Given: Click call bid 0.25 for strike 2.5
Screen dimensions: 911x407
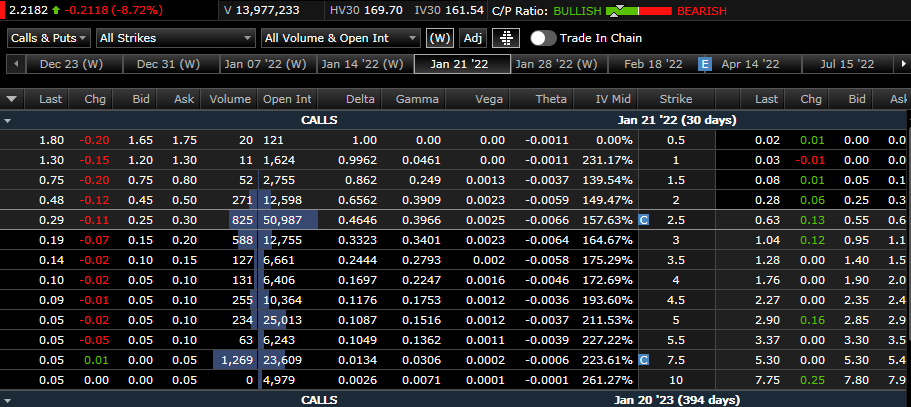Looking at the screenshot, I should click(139, 220).
